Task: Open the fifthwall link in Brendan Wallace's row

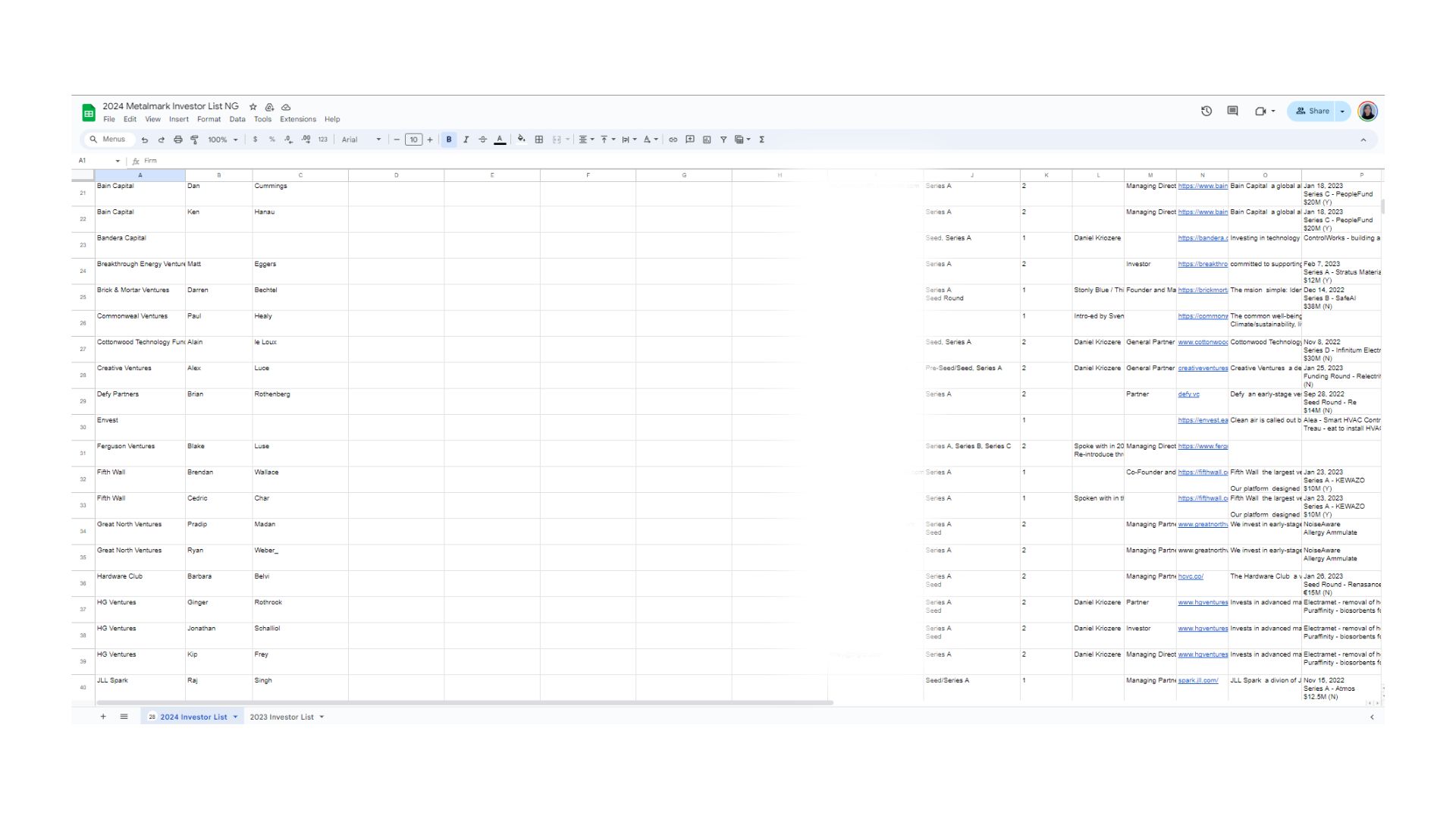Action: coord(1203,472)
